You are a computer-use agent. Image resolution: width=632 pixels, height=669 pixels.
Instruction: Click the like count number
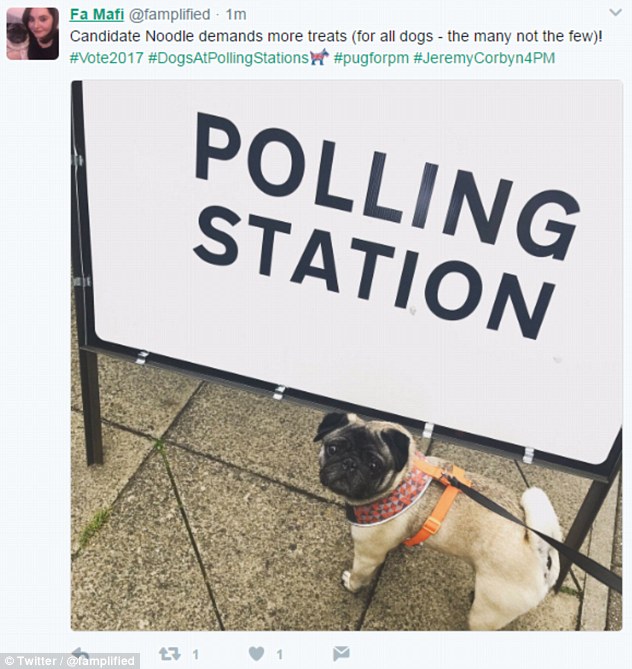[x=280, y=654]
